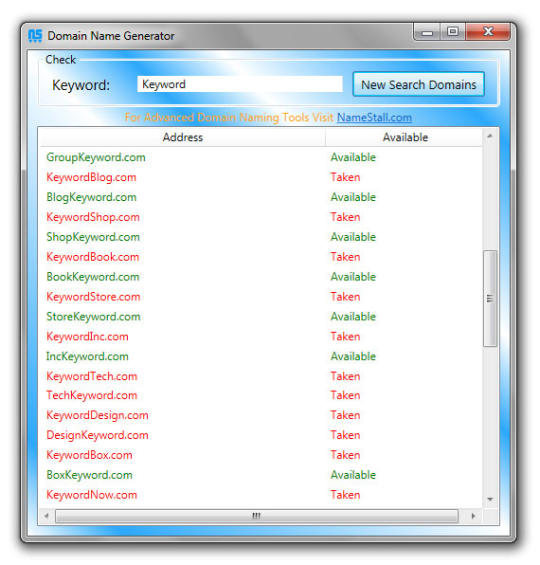Click the horizontal scrollbar right arrow
540x565 pixels.
(473, 516)
